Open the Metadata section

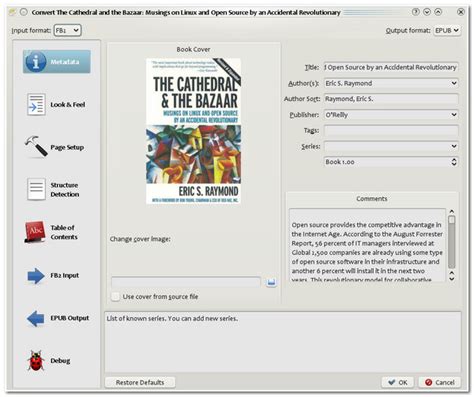click(57, 62)
